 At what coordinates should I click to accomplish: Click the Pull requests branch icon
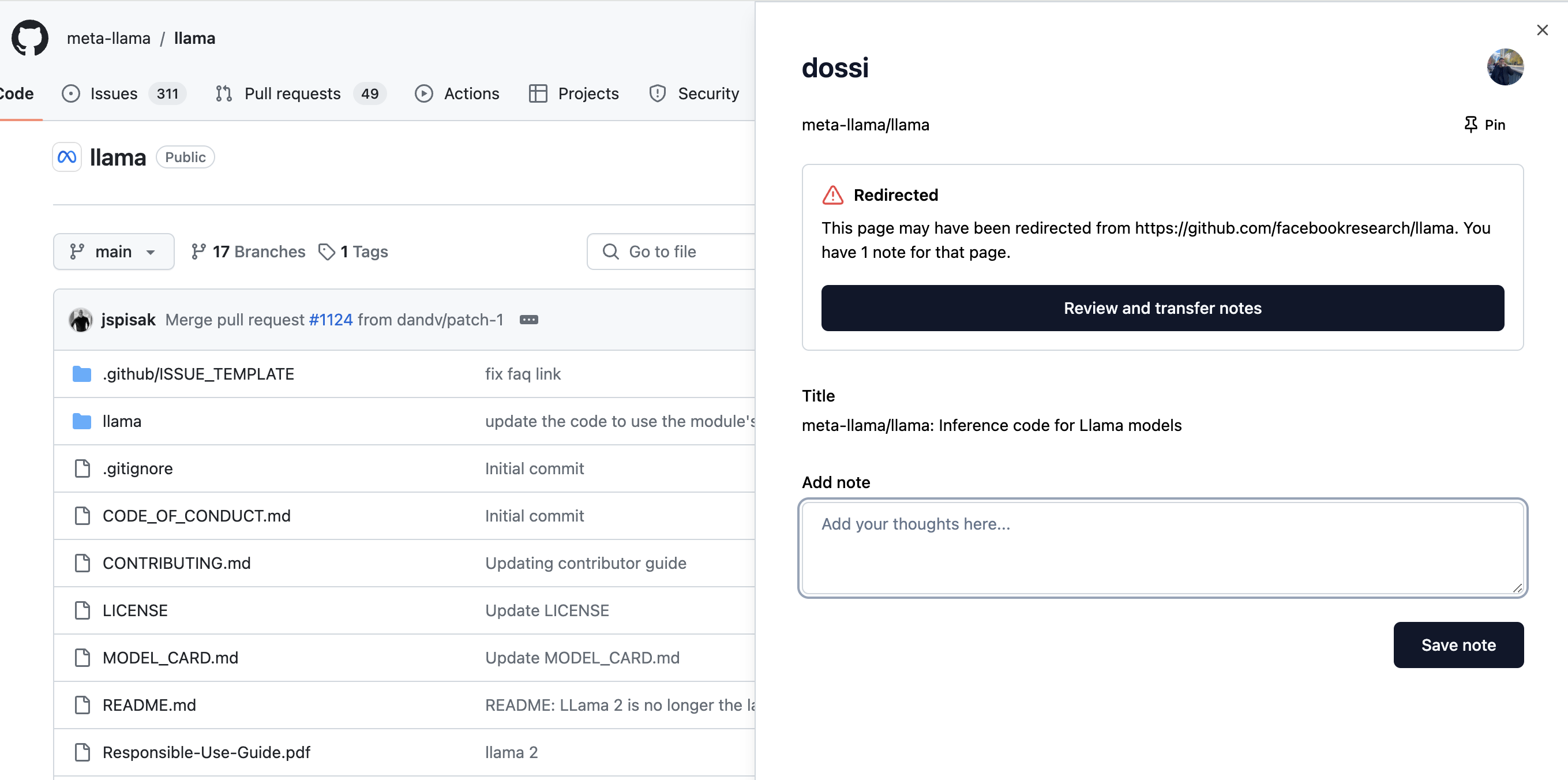tap(223, 94)
